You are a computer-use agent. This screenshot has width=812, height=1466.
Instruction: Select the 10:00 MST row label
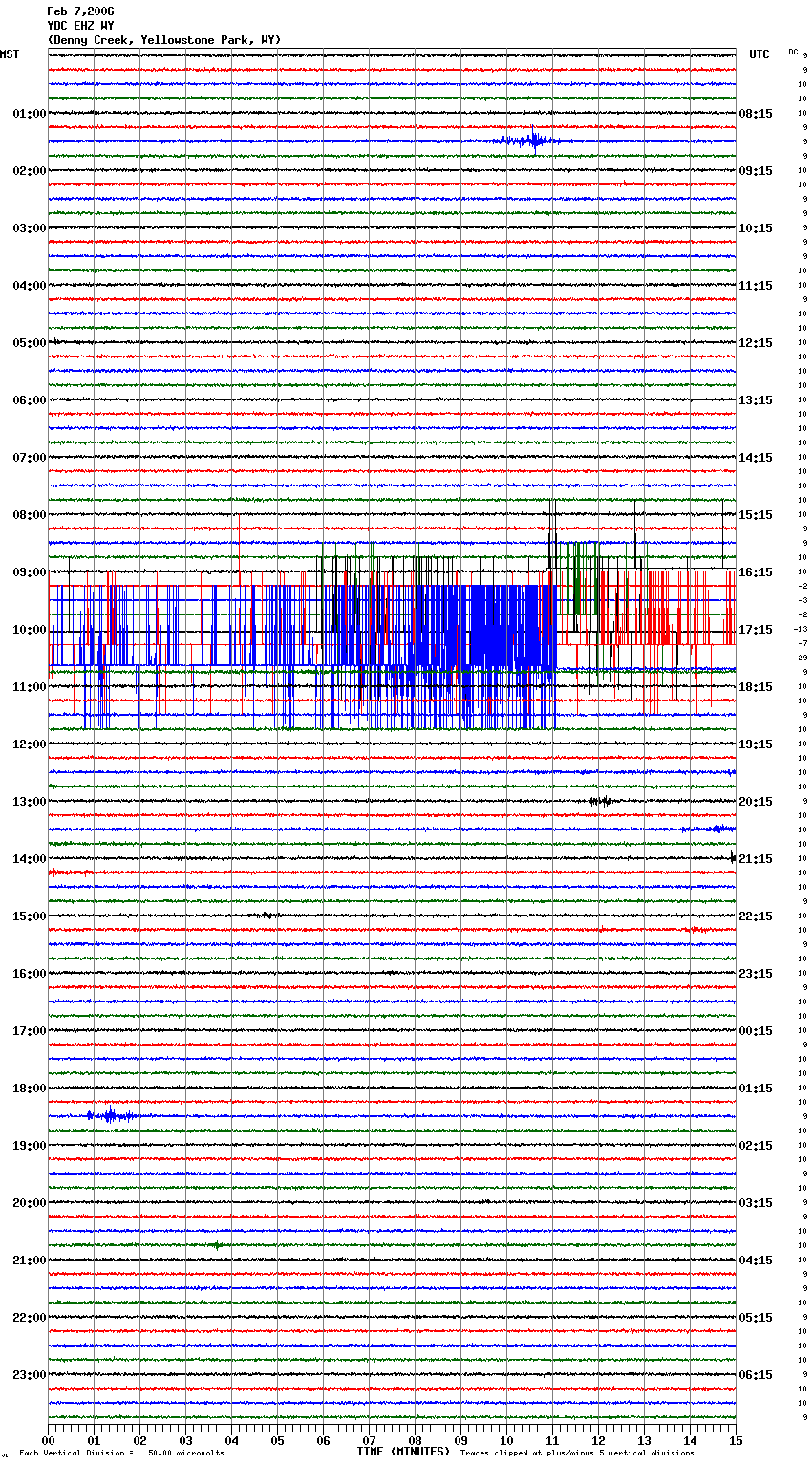(30, 630)
